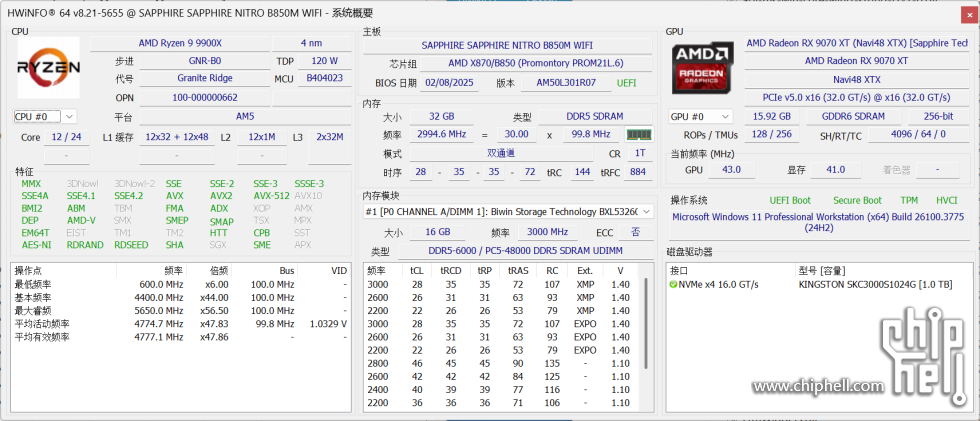This screenshot has height=421, width=980.
Task: Click the 3000 MHz module frequency field
Action: click(547, 232)
